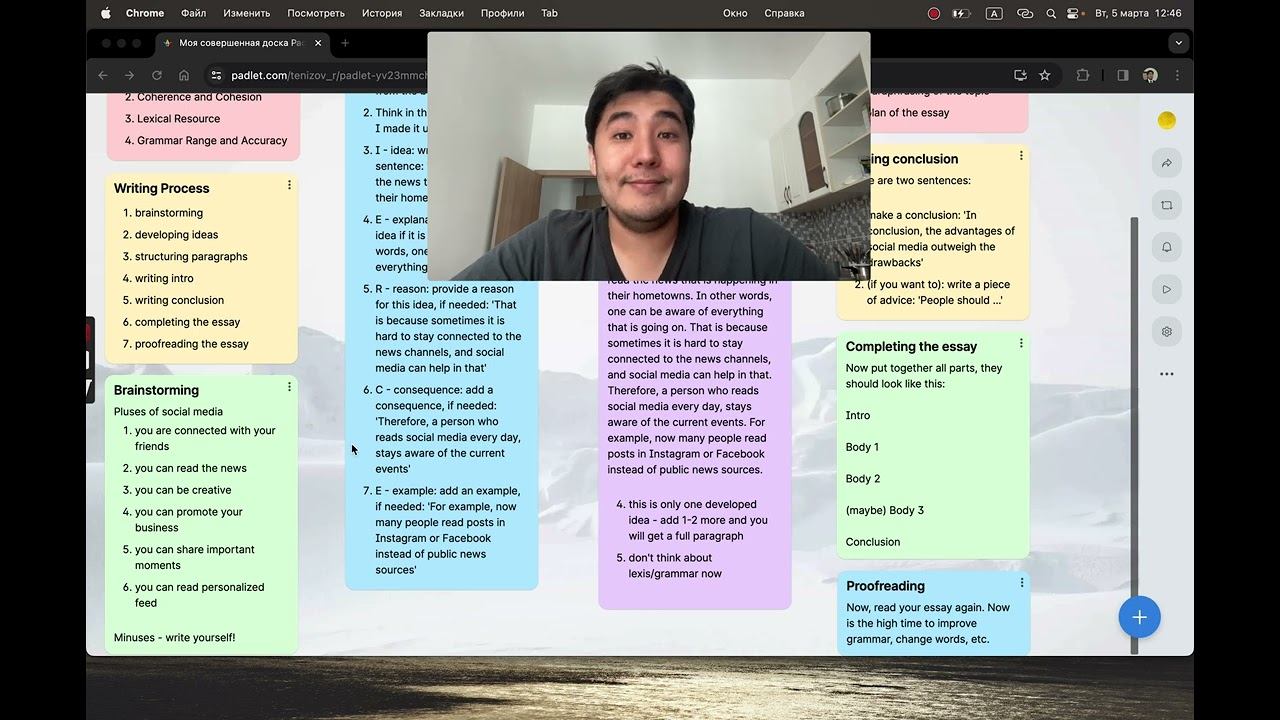The width and height of the screenshot is (1280, 720).
Task: Open Control Center icon
Action: pyautogui.click(x=1074, y=13)
